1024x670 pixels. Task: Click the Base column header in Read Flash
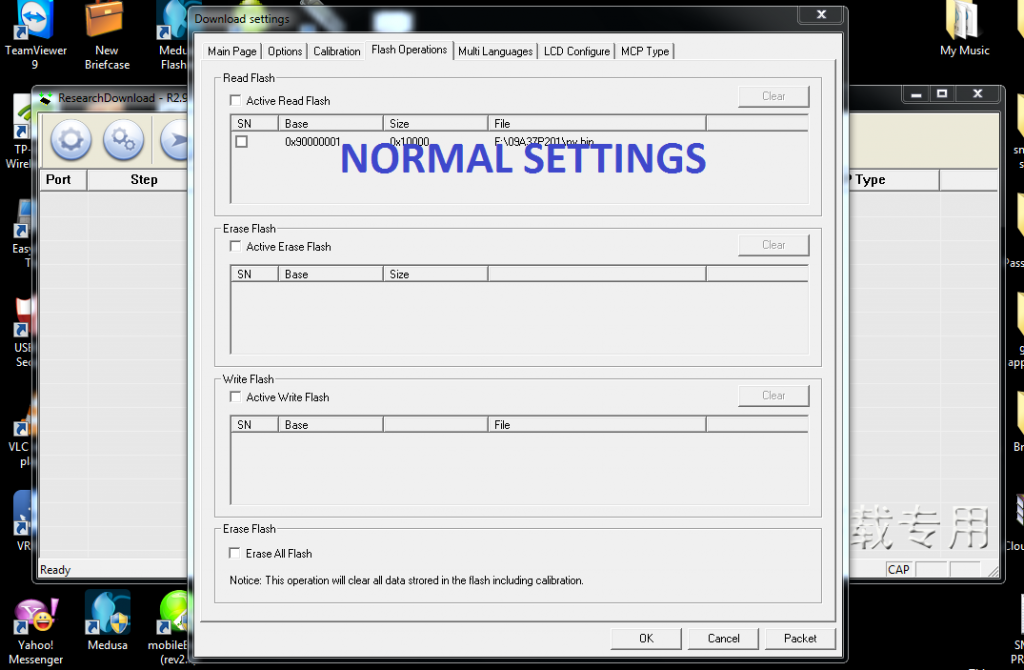click(x=330, y=124)
